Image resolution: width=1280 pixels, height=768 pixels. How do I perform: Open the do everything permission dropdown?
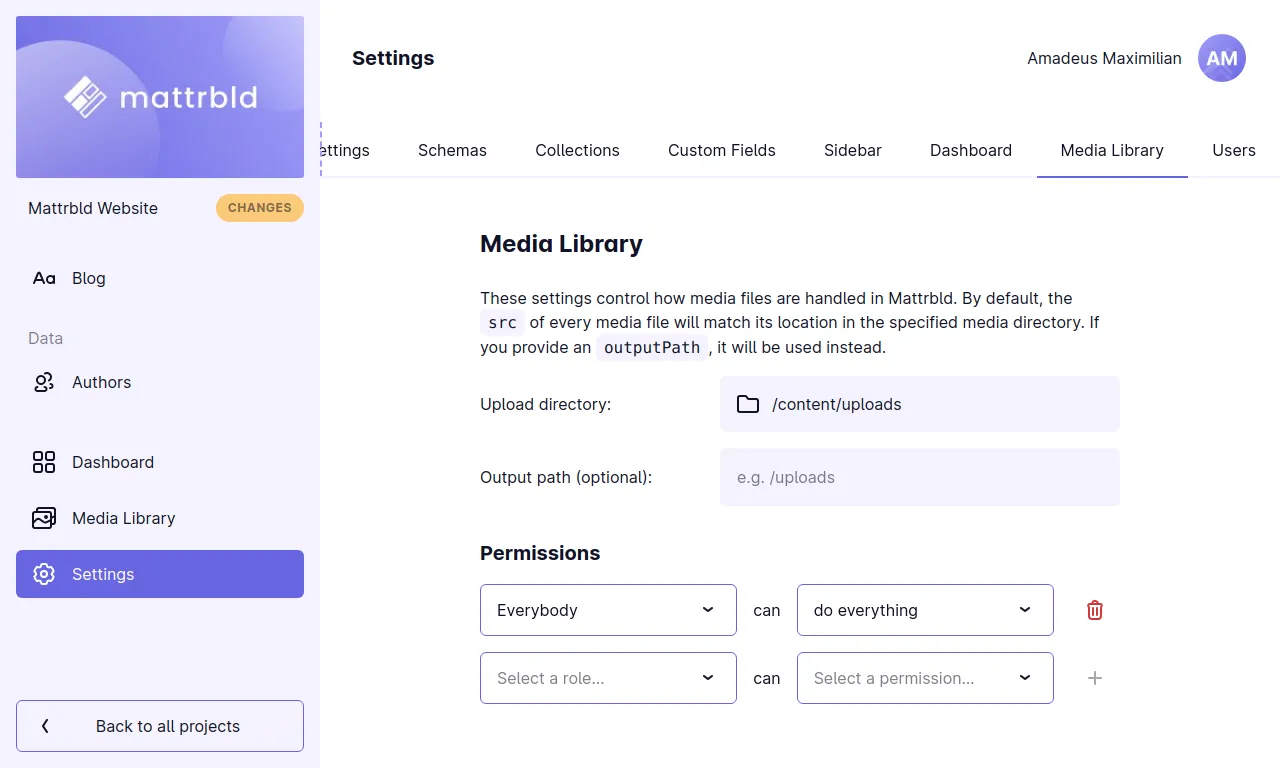[924, 610]
